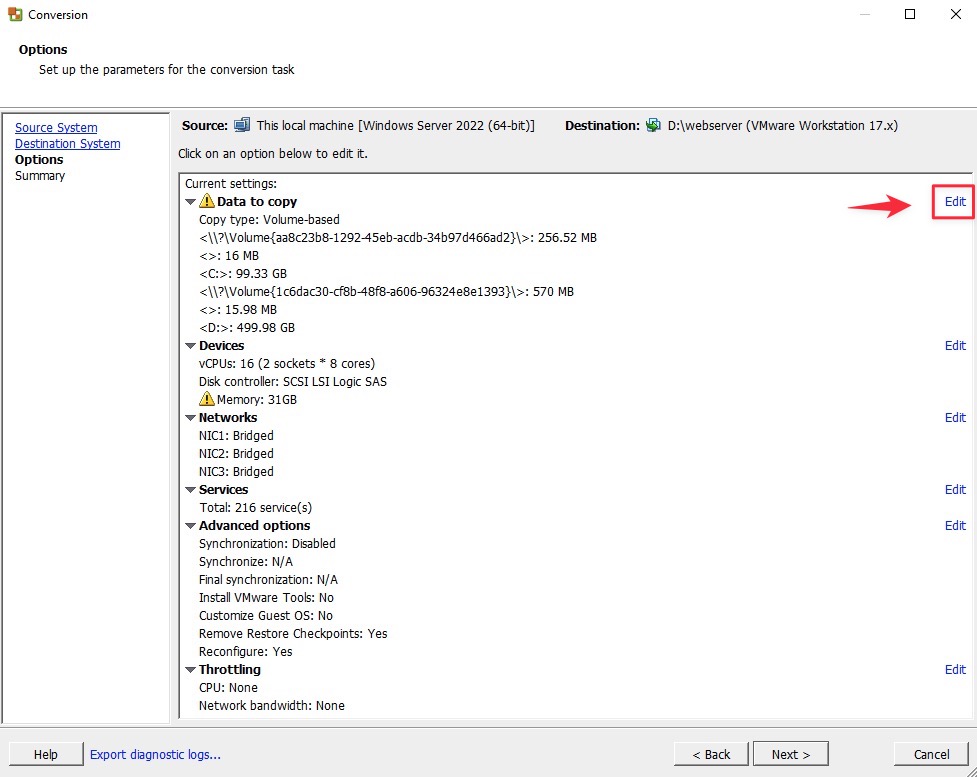This screenshot has width=977, height=777.
Task: Select the Copy type: Volume-based row
Action: pyautogui.click(x=269, y=219)
